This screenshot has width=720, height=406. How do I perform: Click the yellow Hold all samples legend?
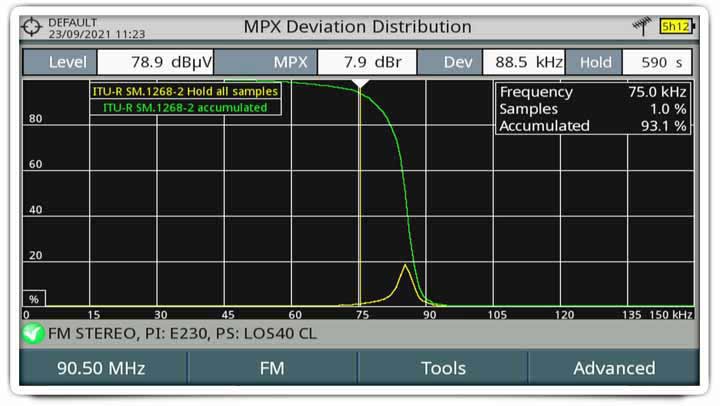(184, 92)
